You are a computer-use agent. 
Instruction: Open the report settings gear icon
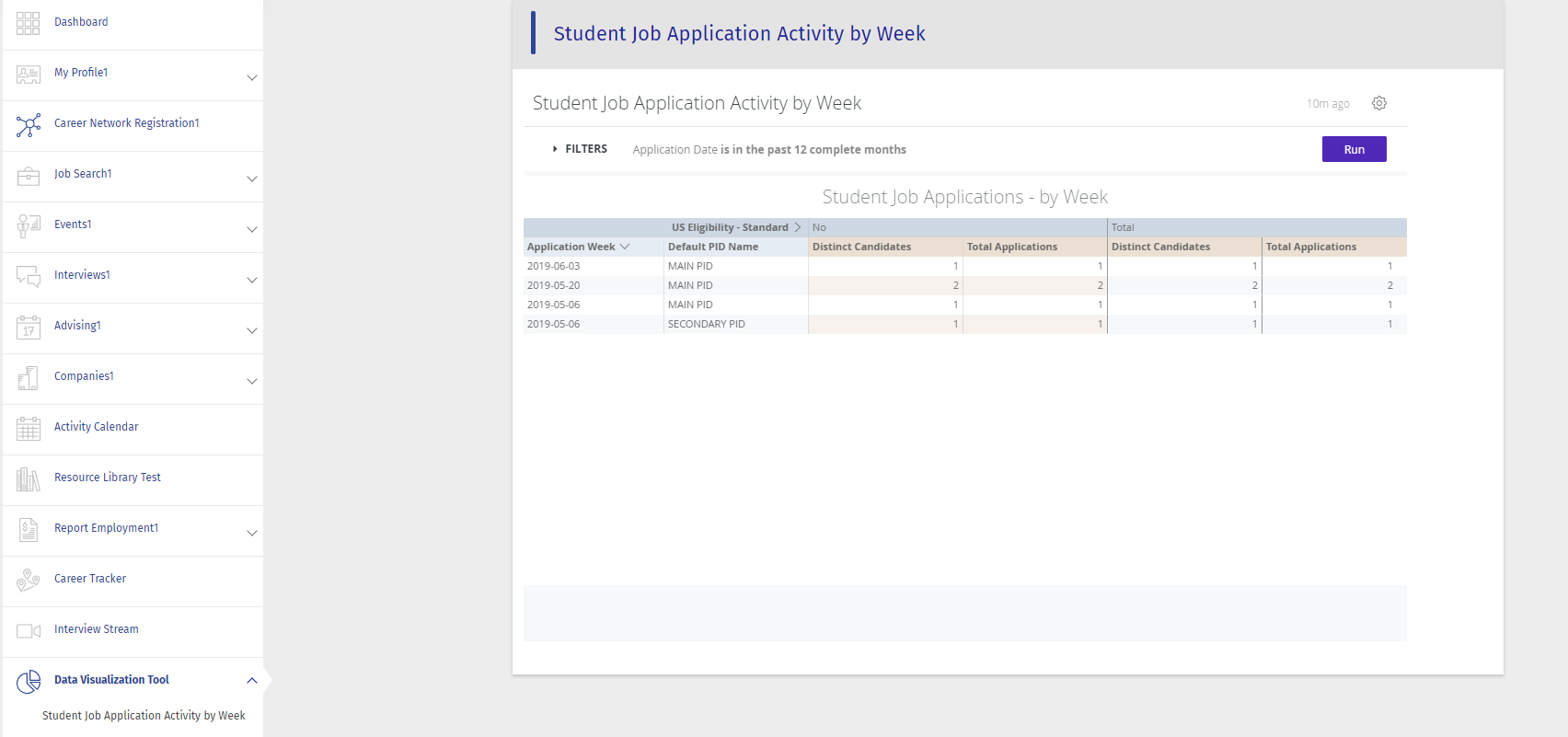tap(1378, 103)
